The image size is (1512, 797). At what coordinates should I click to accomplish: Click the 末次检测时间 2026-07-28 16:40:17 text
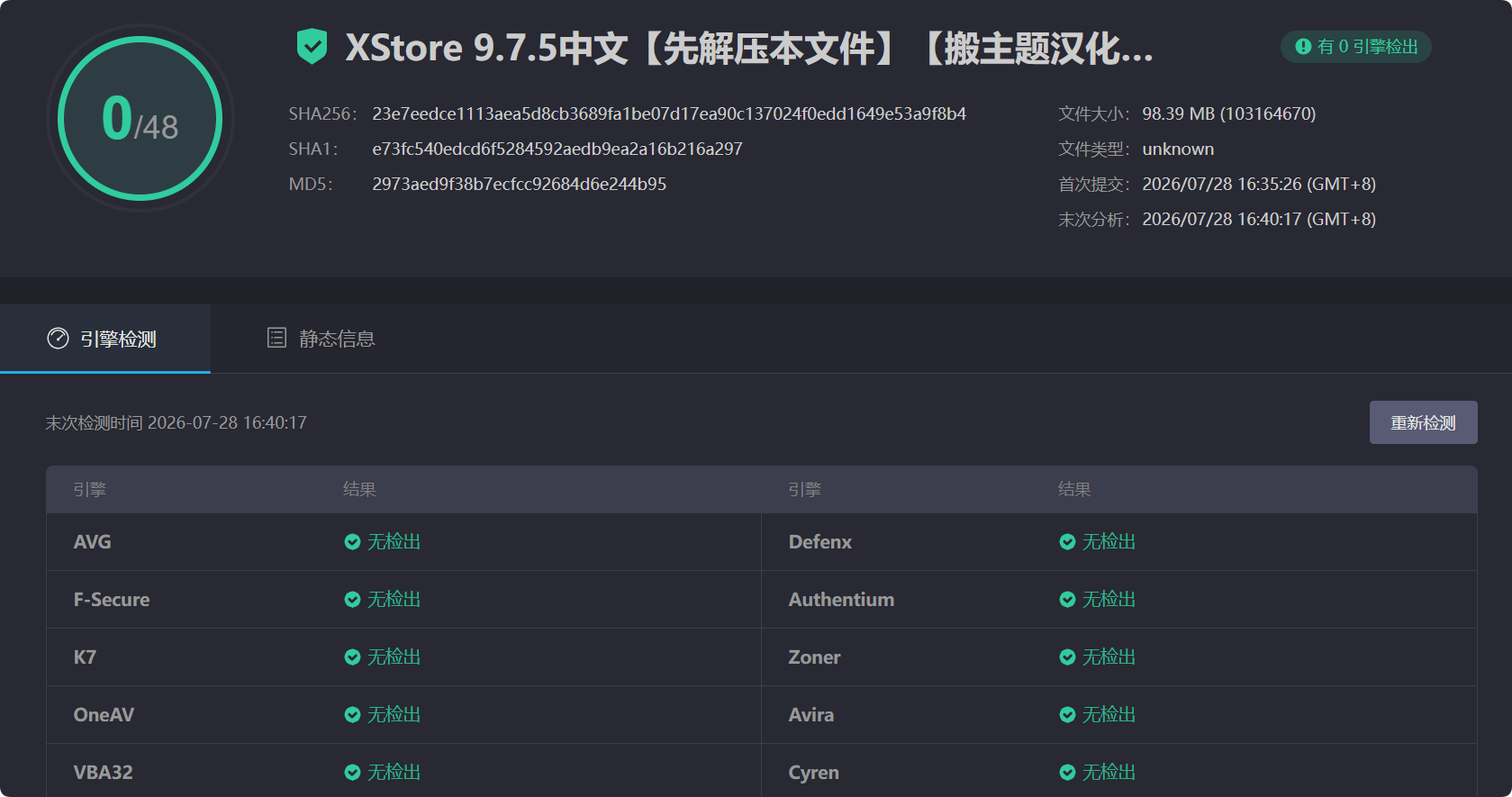click(177, 423)
